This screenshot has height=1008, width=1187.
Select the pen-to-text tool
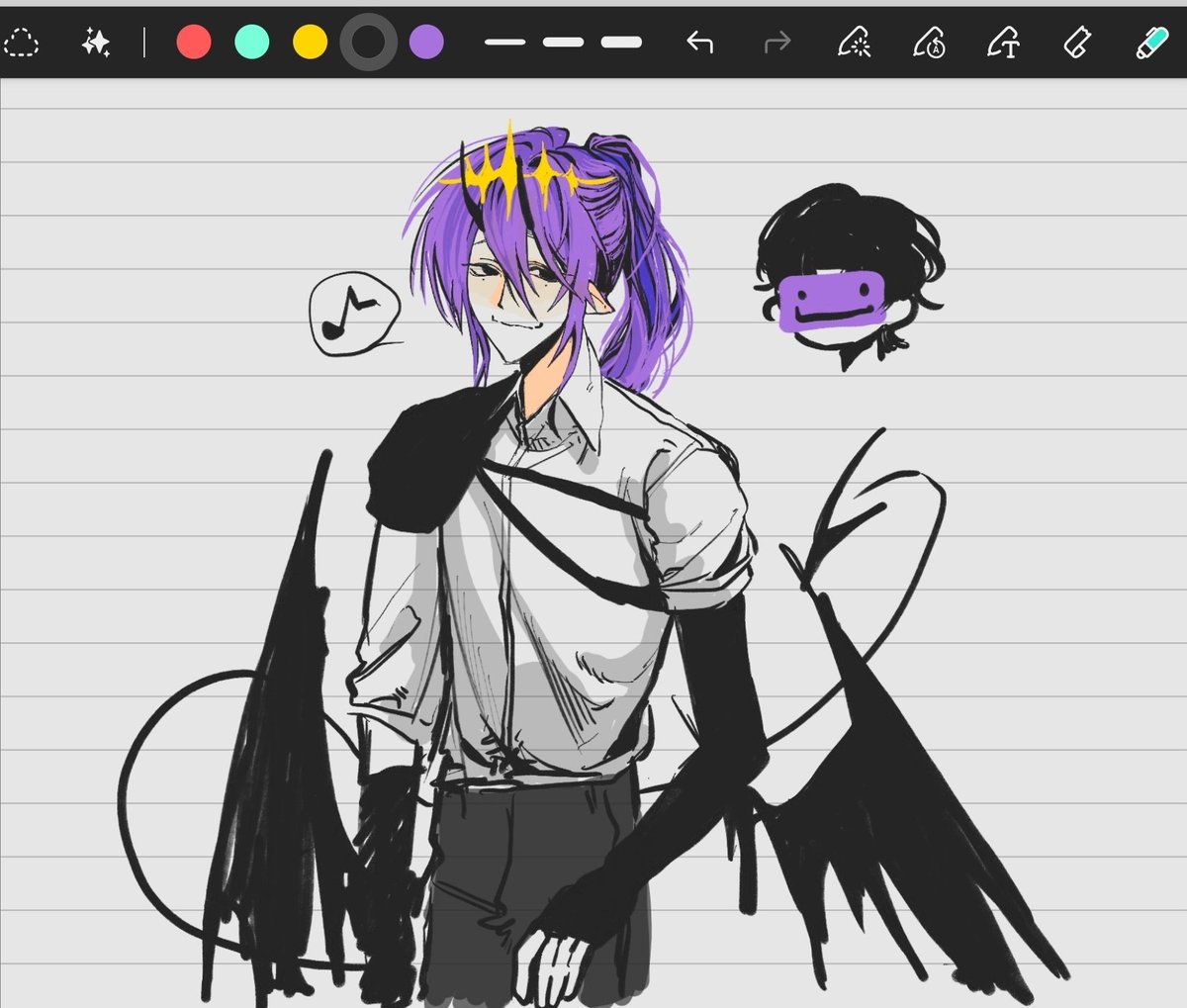(1003, 43)
